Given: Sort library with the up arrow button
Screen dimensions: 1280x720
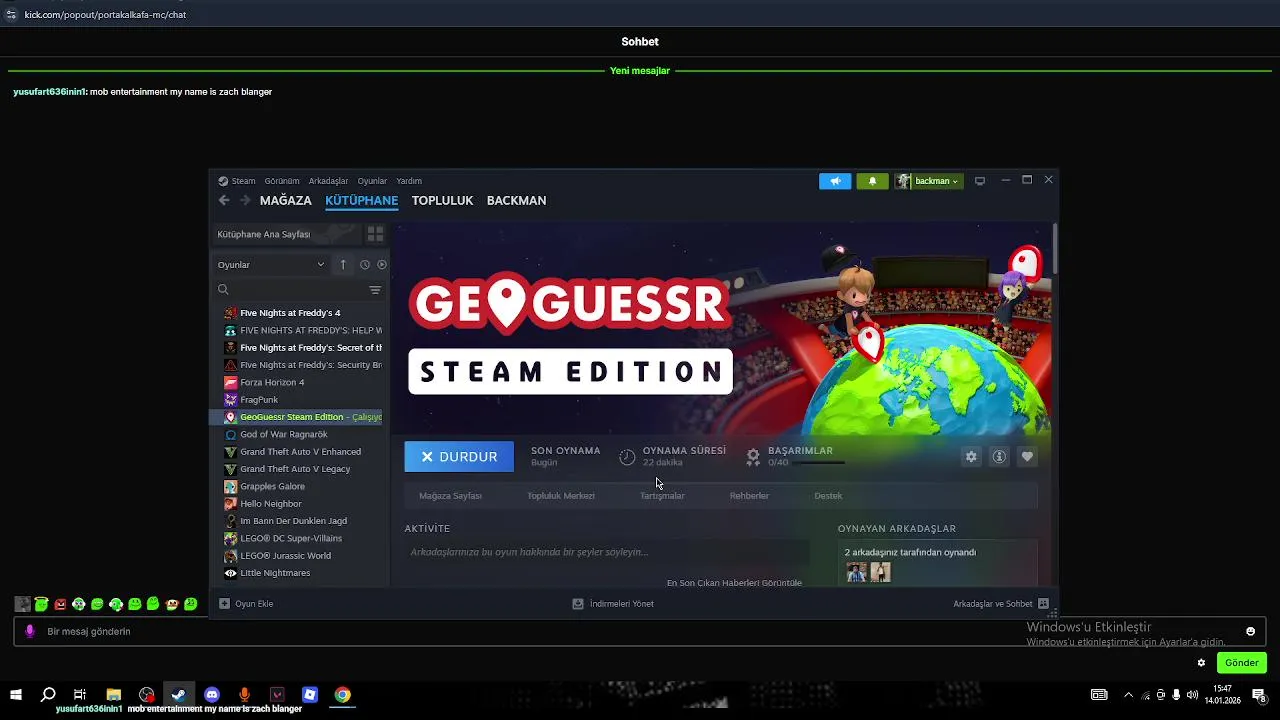Looking at the screenshot, I should (343, 264).
